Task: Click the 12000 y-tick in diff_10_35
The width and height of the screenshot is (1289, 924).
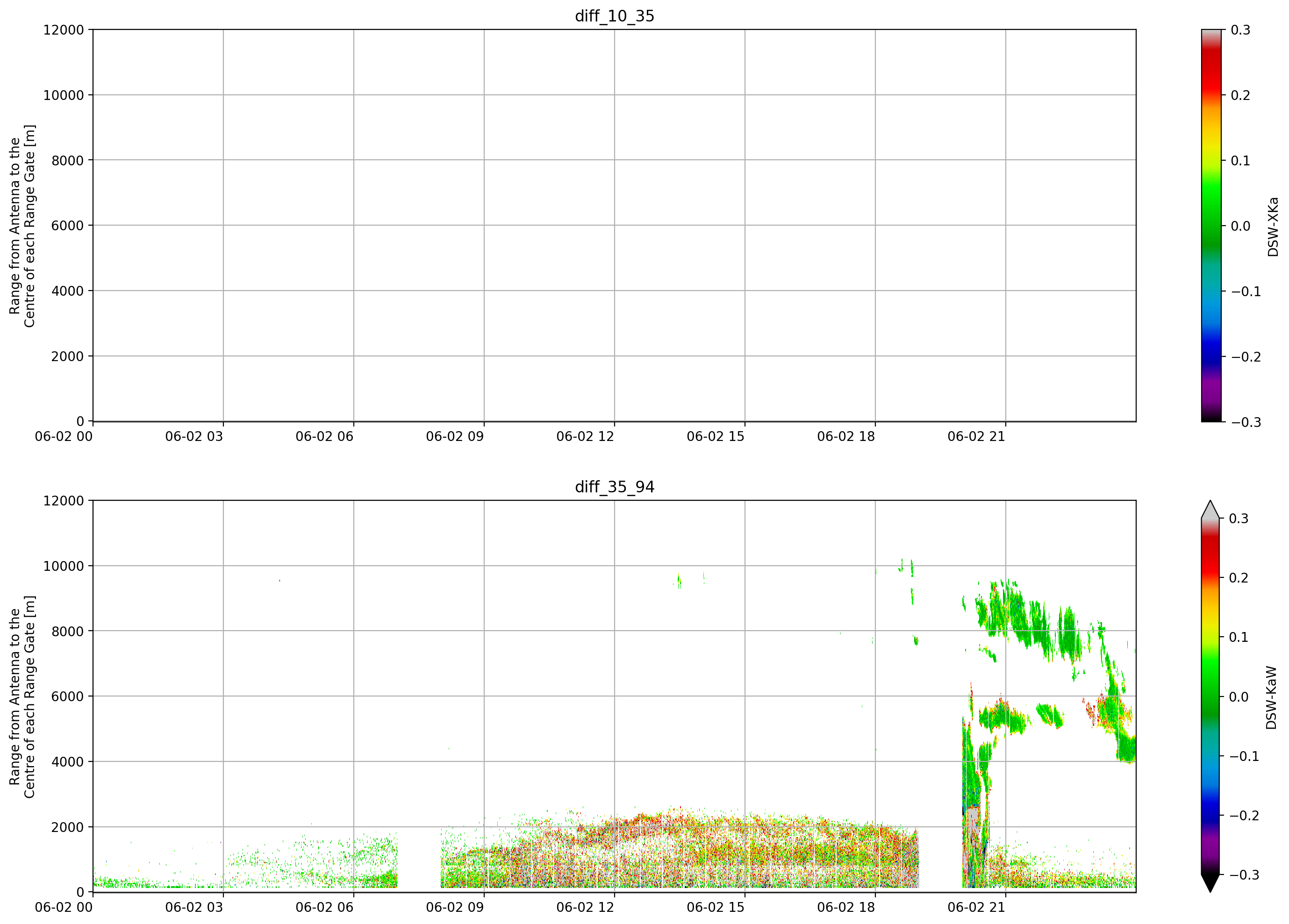Action: (x=64, y=29)
